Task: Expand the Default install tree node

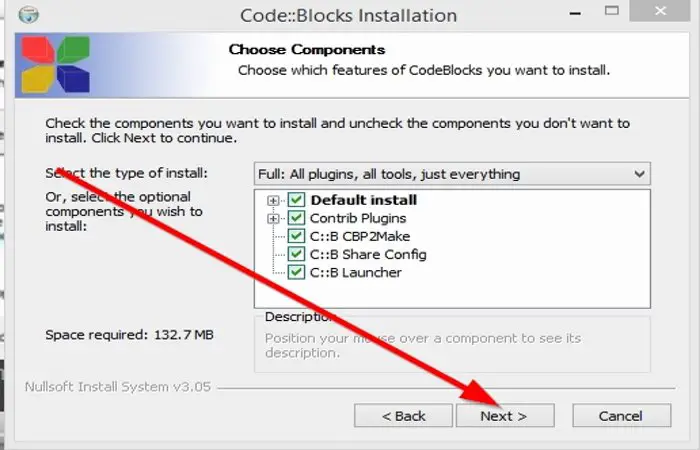Action: pos(273,200)
